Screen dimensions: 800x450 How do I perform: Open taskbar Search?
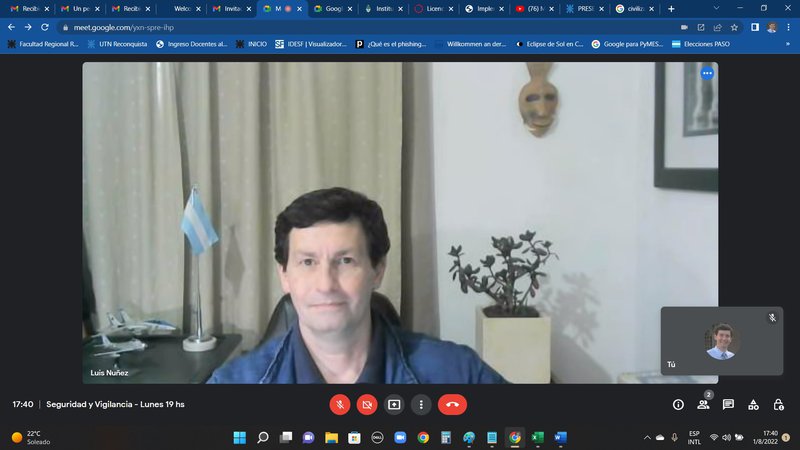(x=263, y=437)
